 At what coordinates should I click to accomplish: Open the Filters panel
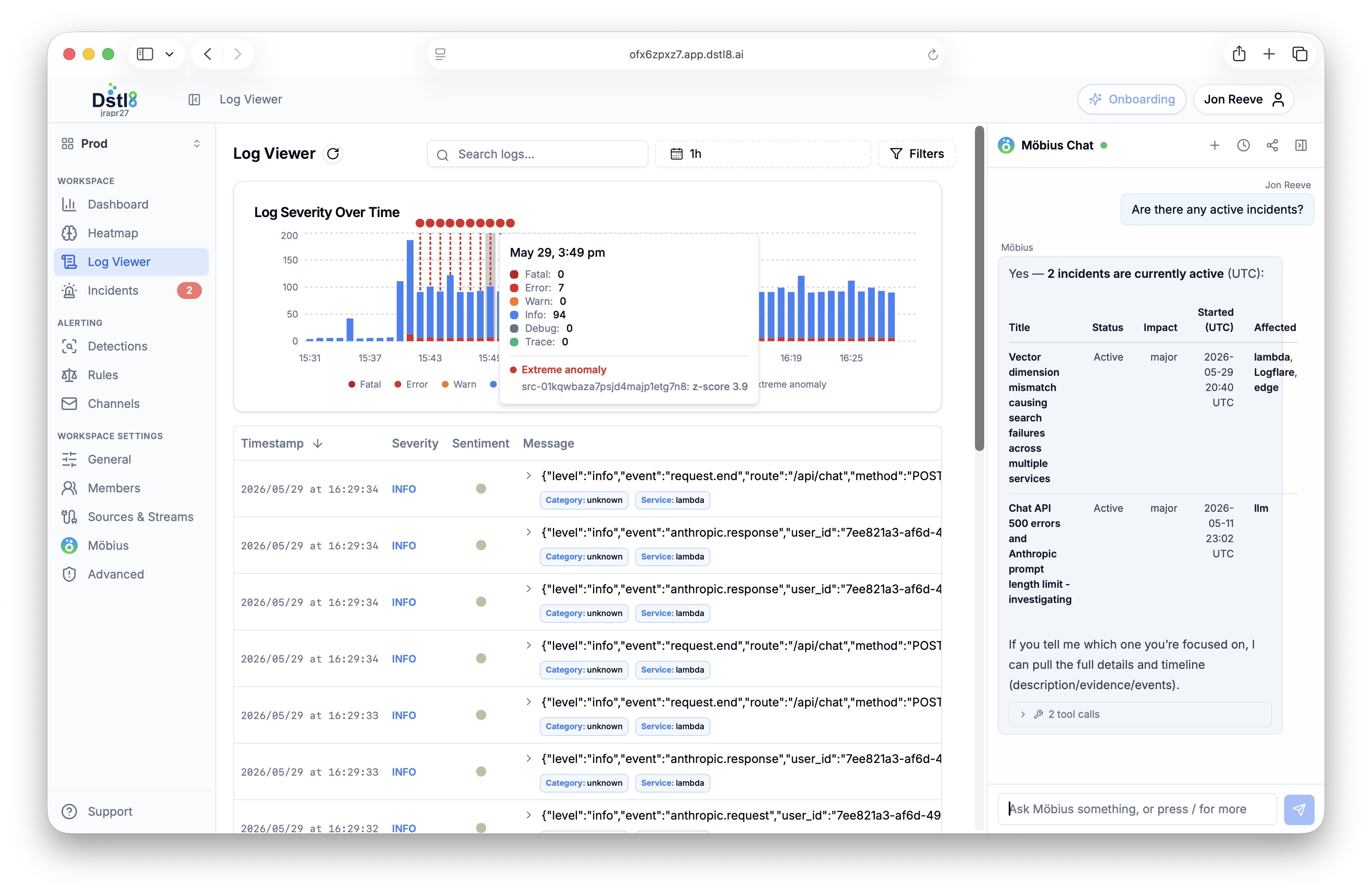coord(917,154)
